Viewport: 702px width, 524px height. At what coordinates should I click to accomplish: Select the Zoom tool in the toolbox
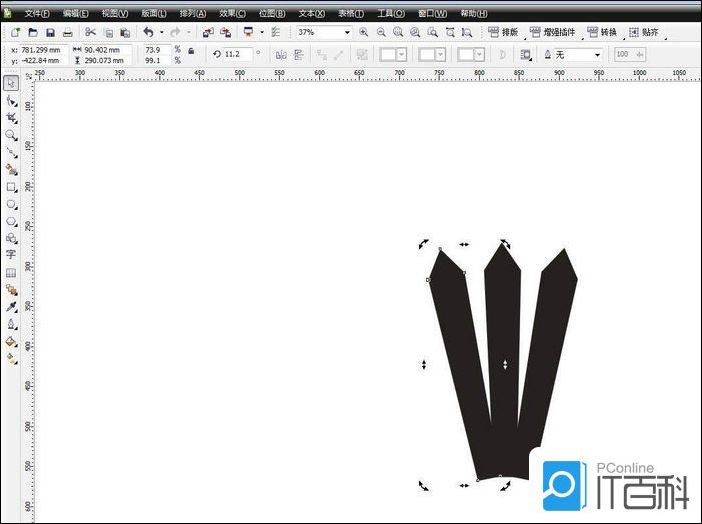pyautogui.click(x=11, y=134)
